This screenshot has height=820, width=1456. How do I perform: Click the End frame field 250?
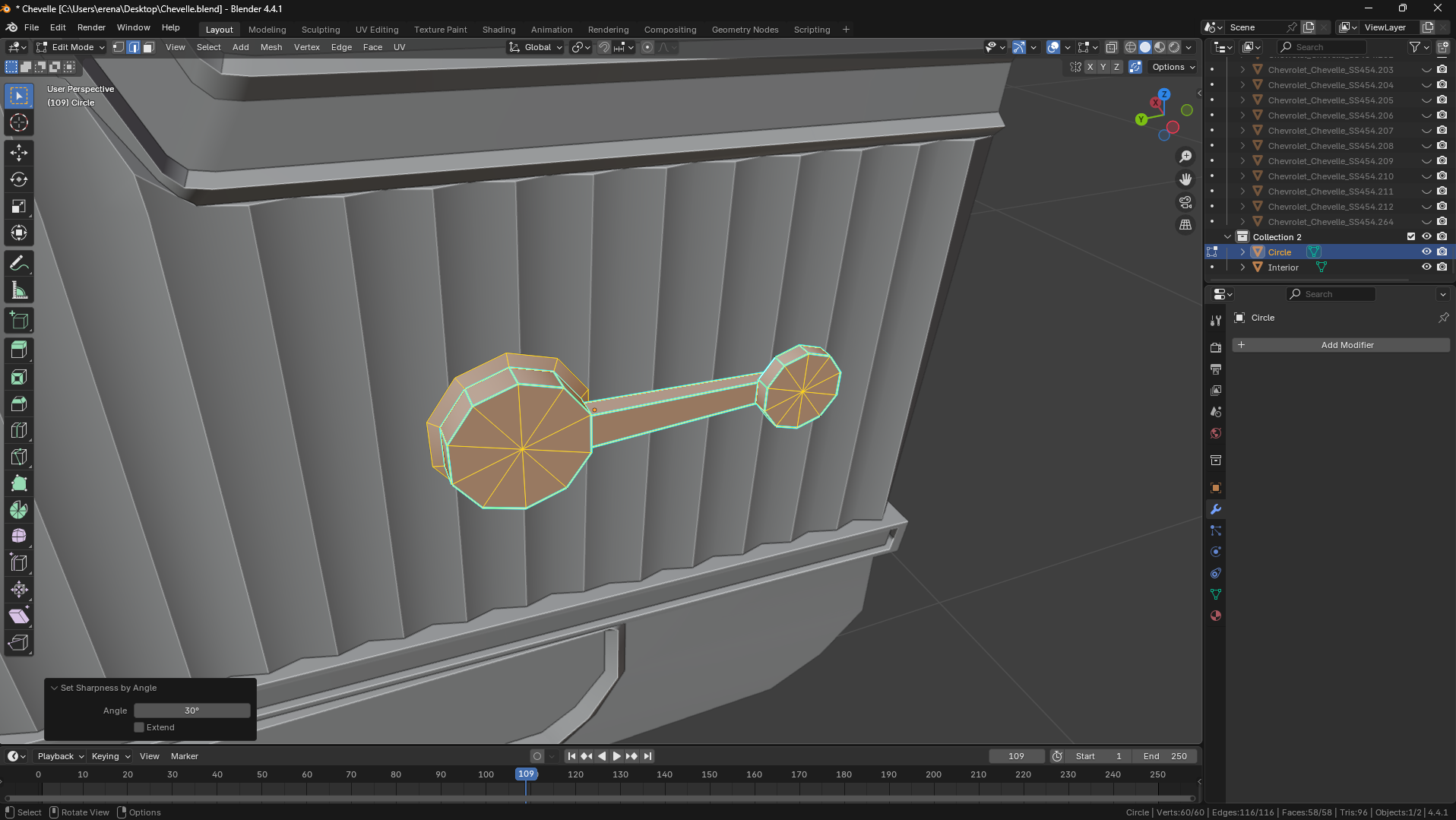(x=1165, y=756)
